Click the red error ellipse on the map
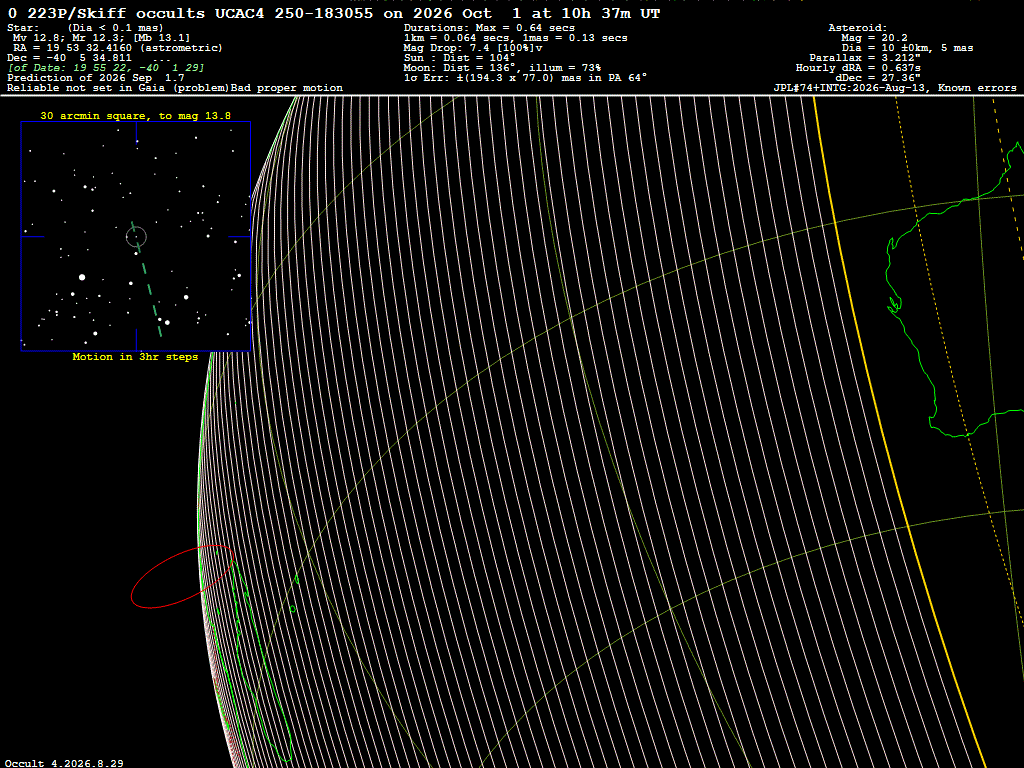The image size is (1024, 768). coord(183,576)
